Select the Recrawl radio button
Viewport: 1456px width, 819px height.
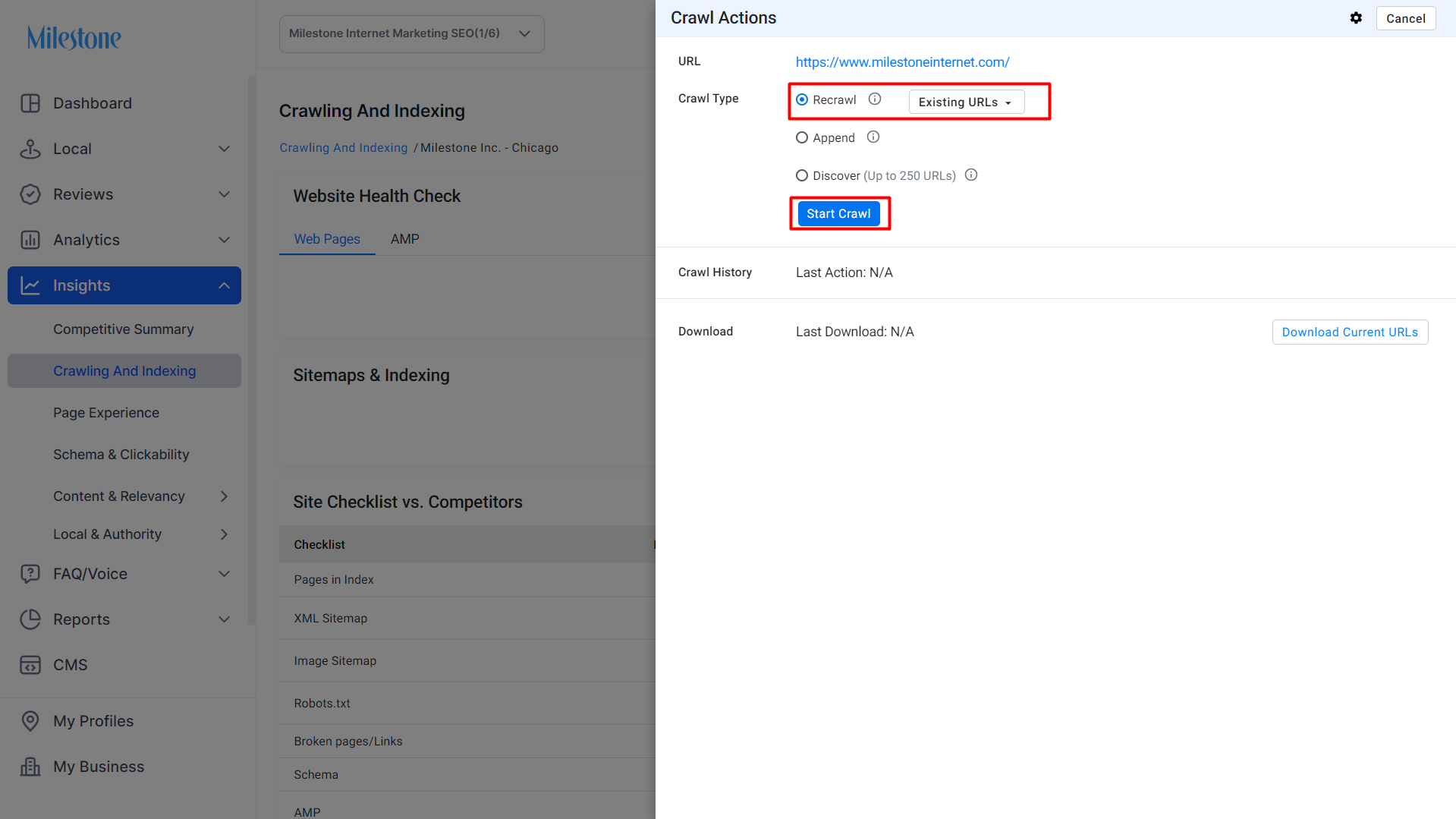coord(802,99)
